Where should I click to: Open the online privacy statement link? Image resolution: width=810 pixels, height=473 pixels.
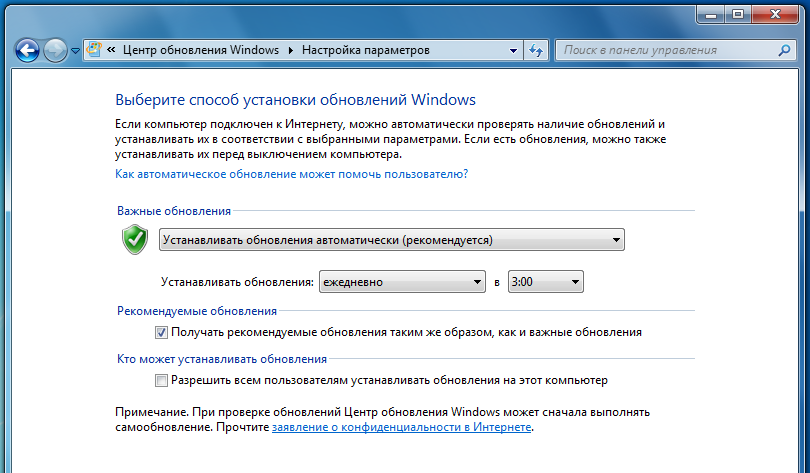(x=401, y=427)
